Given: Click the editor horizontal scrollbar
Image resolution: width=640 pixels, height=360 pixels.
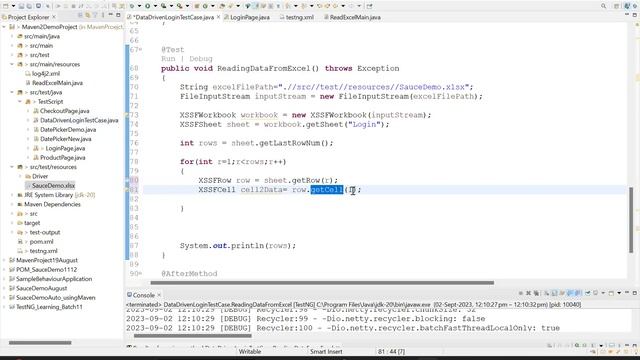Looking at the screenshot, I should pyautogui.click(x=322, y=282).
